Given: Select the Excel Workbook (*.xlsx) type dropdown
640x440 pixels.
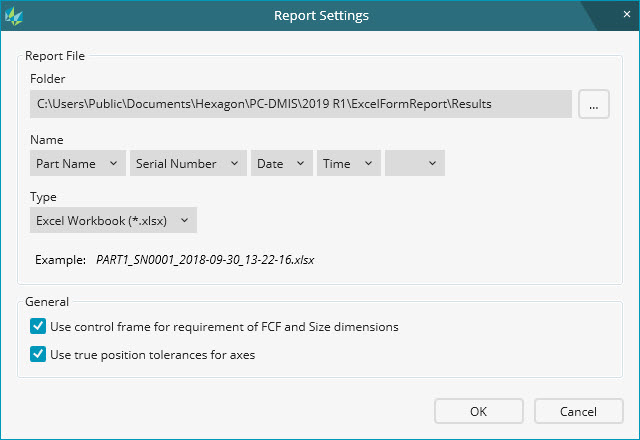Looking at the screenshot, I should click(113, 220).
